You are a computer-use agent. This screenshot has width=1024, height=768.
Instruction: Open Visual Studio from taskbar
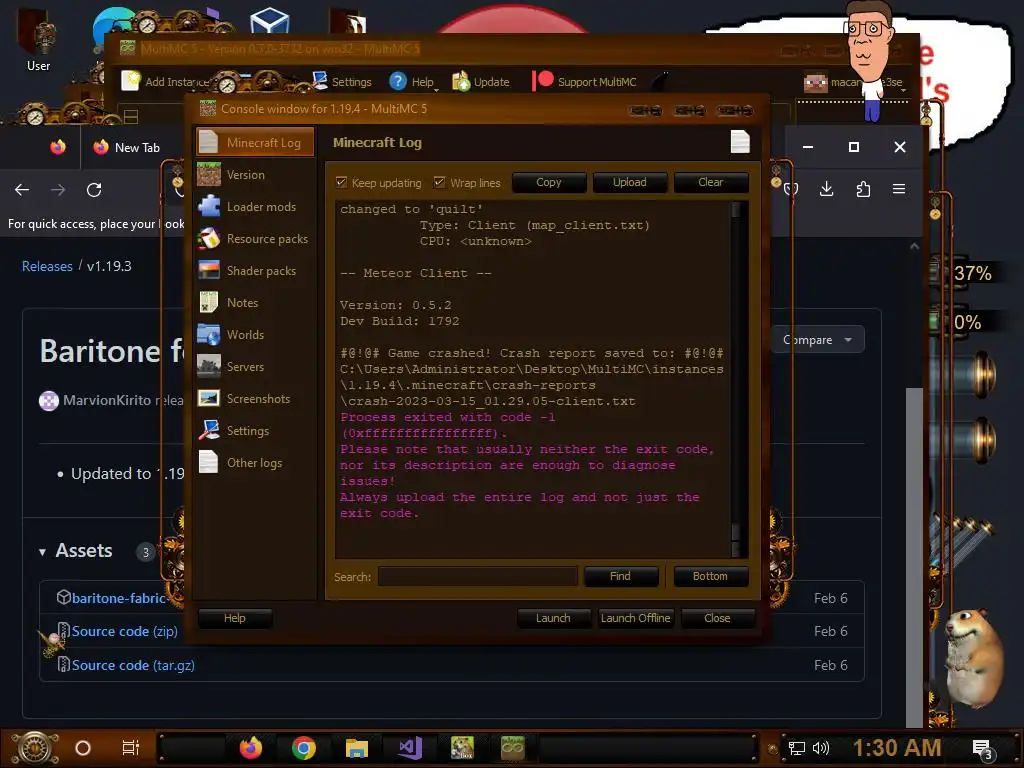pos(409,748)
